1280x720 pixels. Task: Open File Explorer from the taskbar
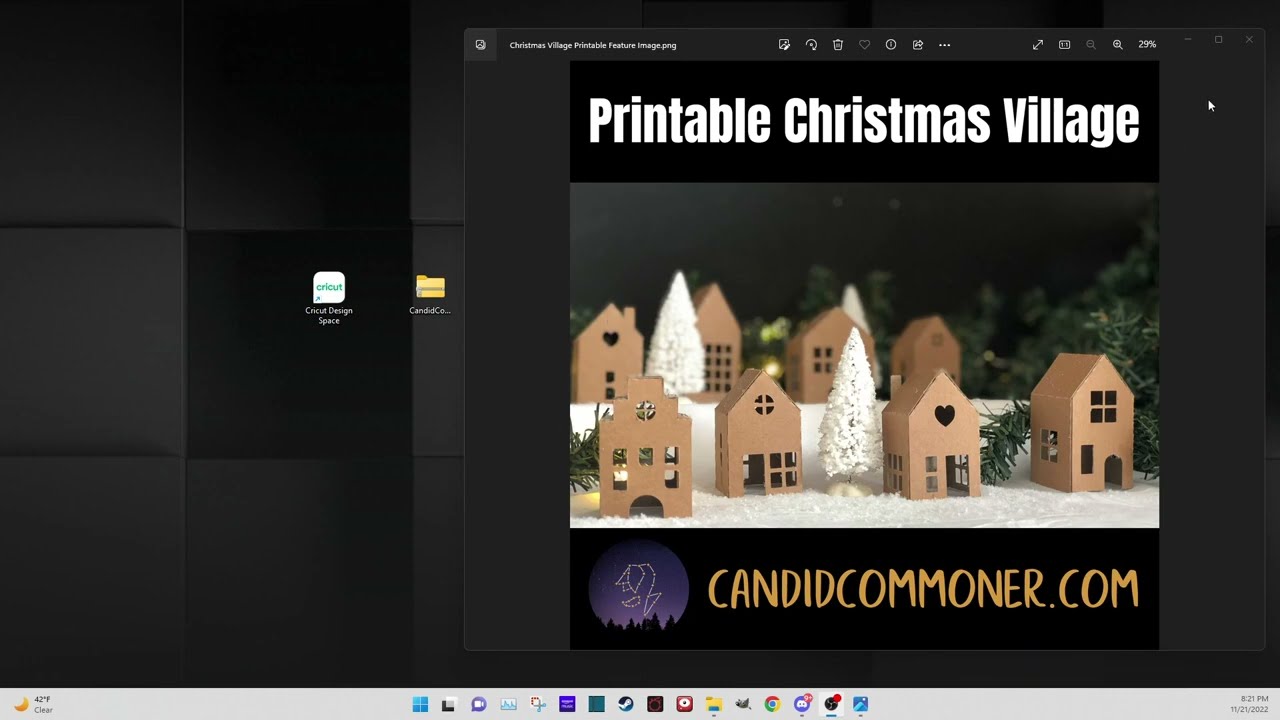click(714, 704)
